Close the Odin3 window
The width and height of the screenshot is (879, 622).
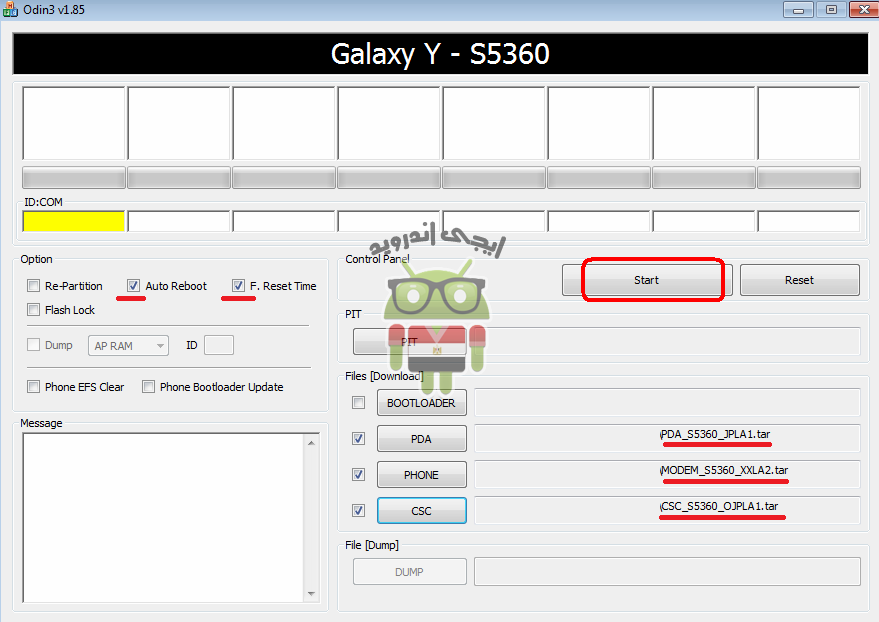(864, 10)
